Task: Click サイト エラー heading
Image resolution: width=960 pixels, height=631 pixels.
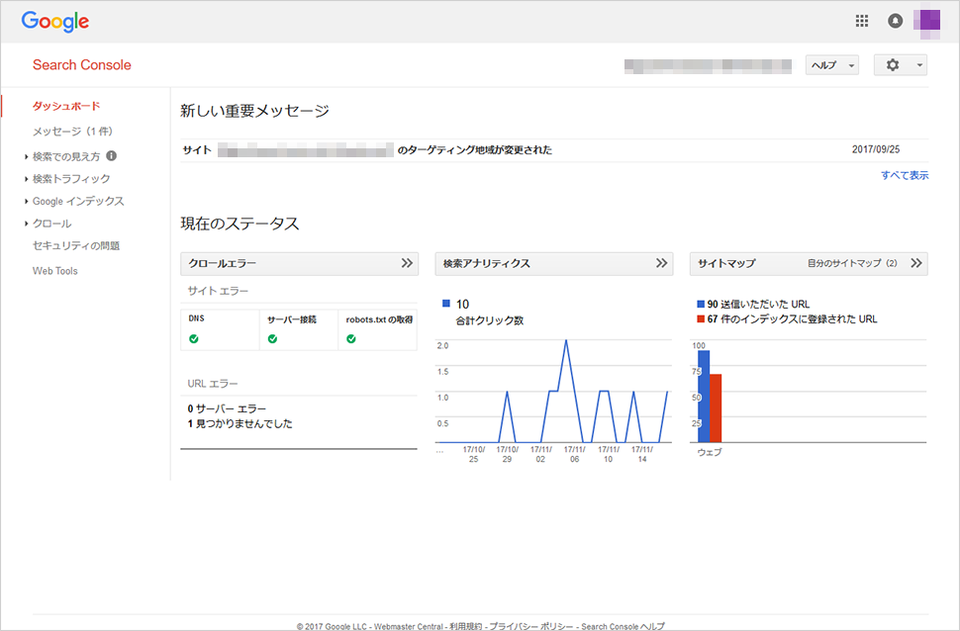Action: 218,291
